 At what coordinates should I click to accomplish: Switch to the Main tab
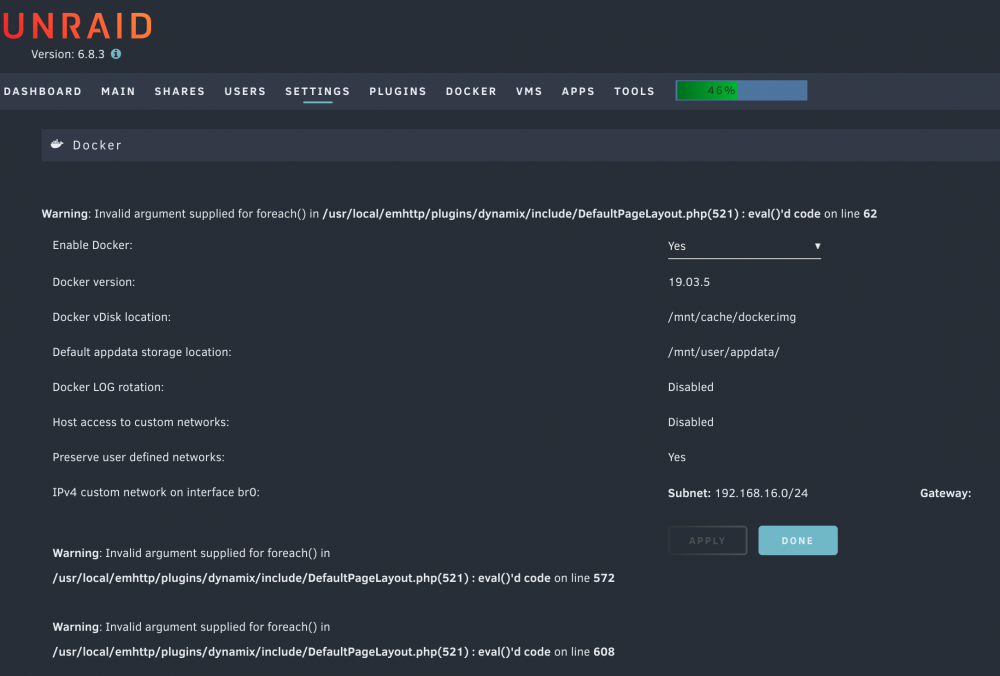tap(118, 91)
